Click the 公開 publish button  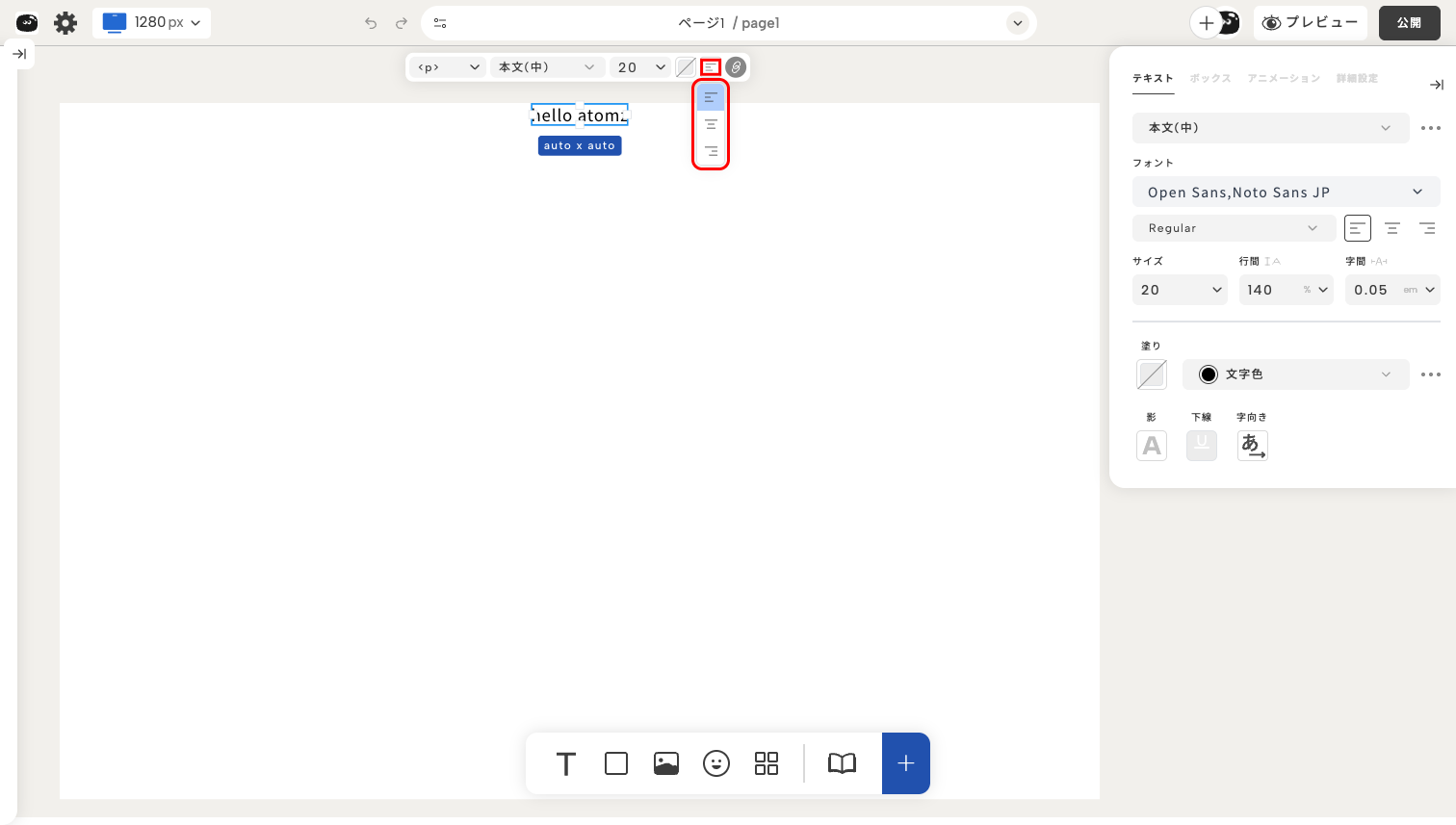(1409, 23)
